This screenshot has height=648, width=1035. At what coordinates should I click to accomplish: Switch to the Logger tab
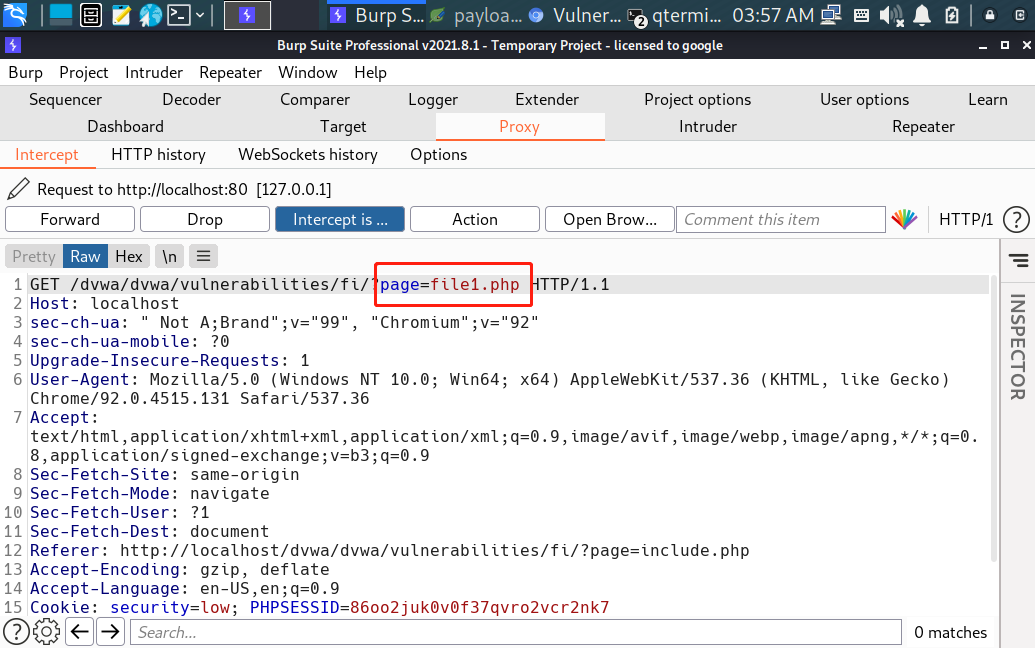tap(433, 100)
